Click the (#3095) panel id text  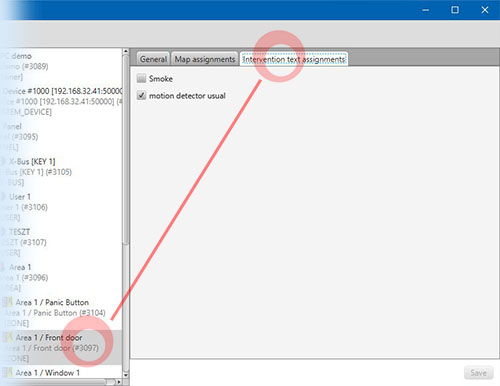coord(25,137)
